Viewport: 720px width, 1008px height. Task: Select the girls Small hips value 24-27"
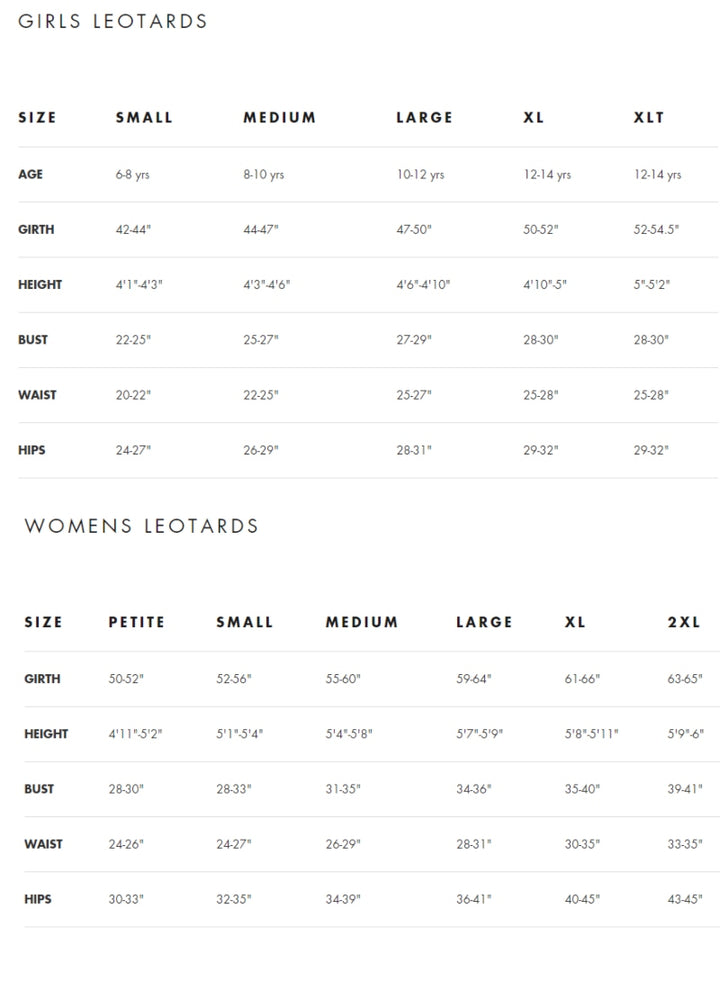[133, 450]
